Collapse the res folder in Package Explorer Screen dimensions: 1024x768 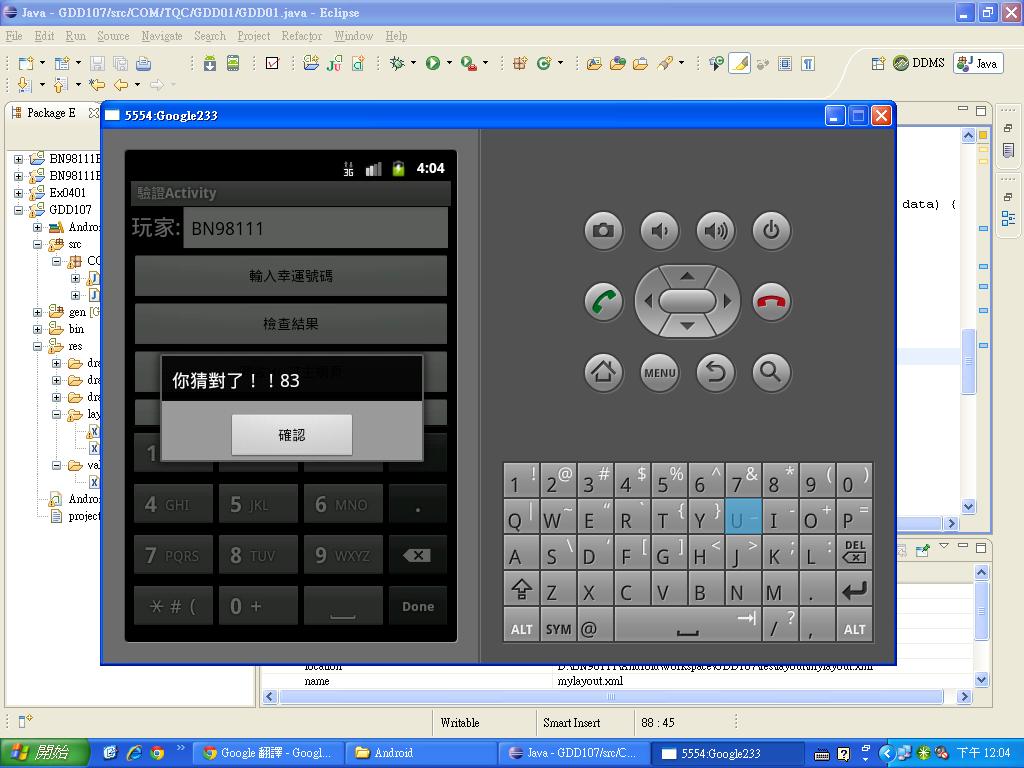pos(38,346)
